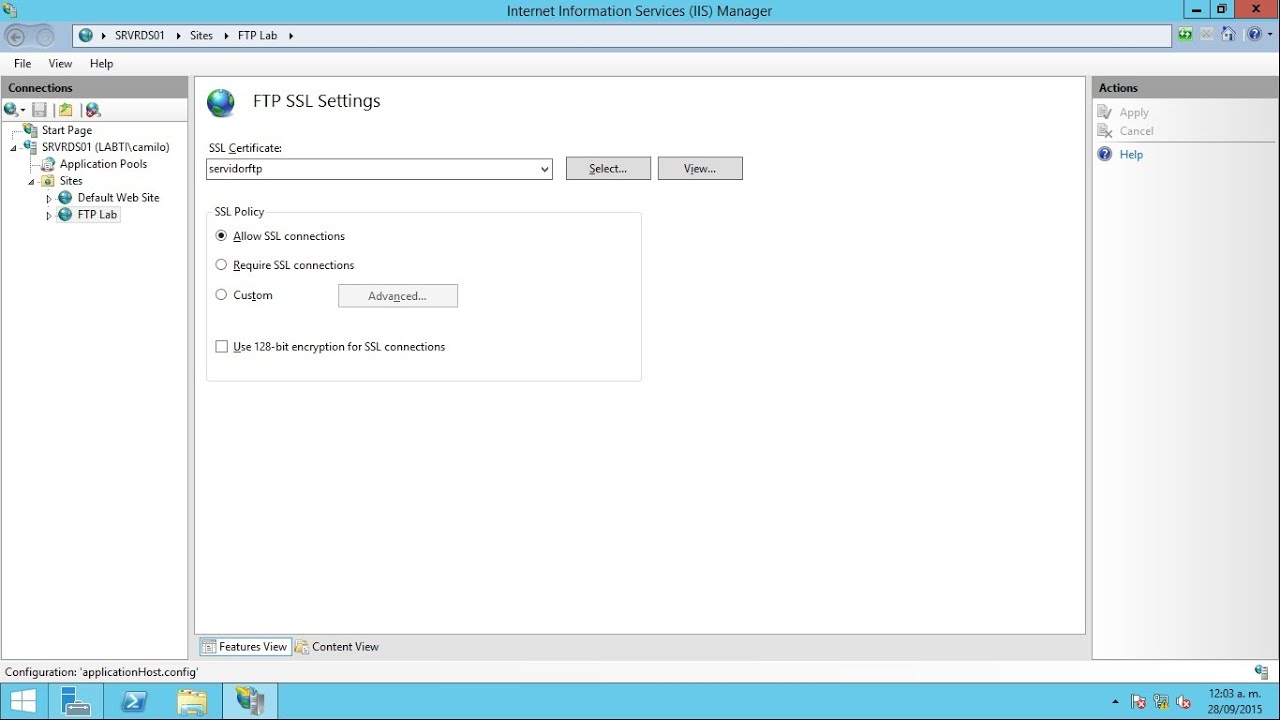Show hidden tray icons arrow

click(1115, 702)
